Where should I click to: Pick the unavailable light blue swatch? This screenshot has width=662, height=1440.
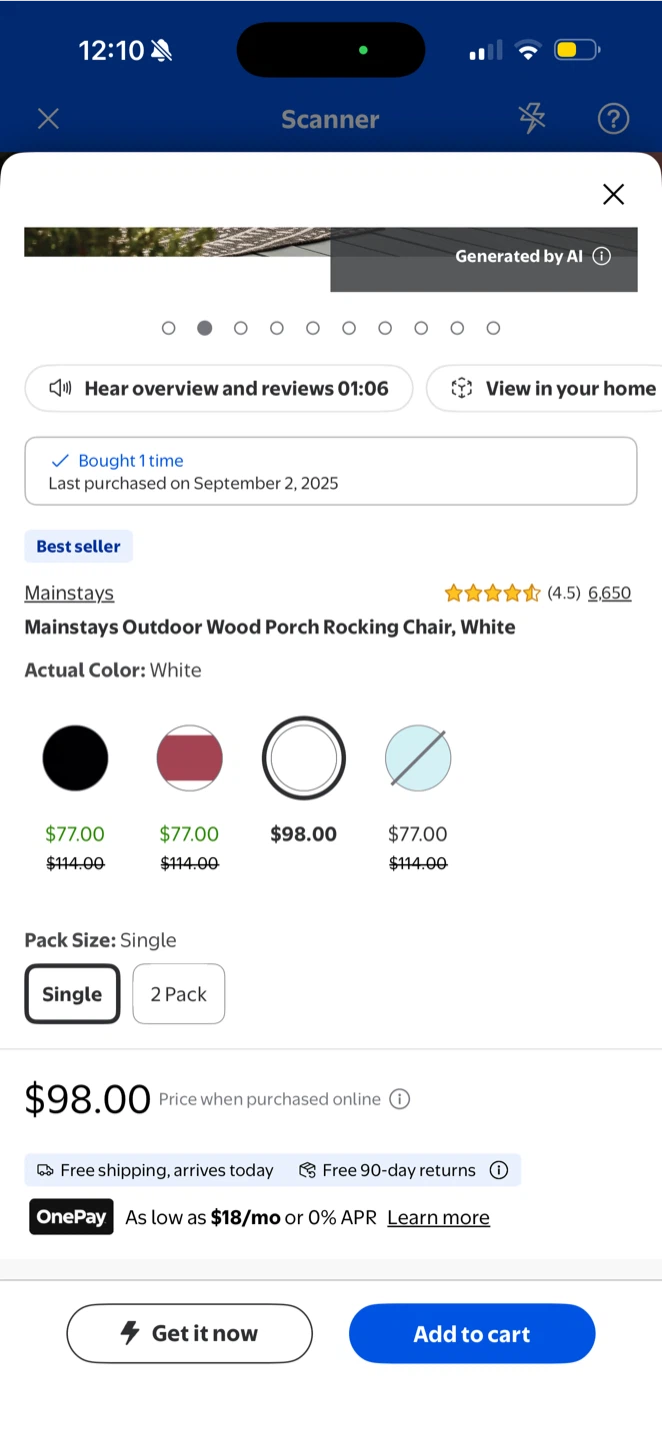[418, 758]
